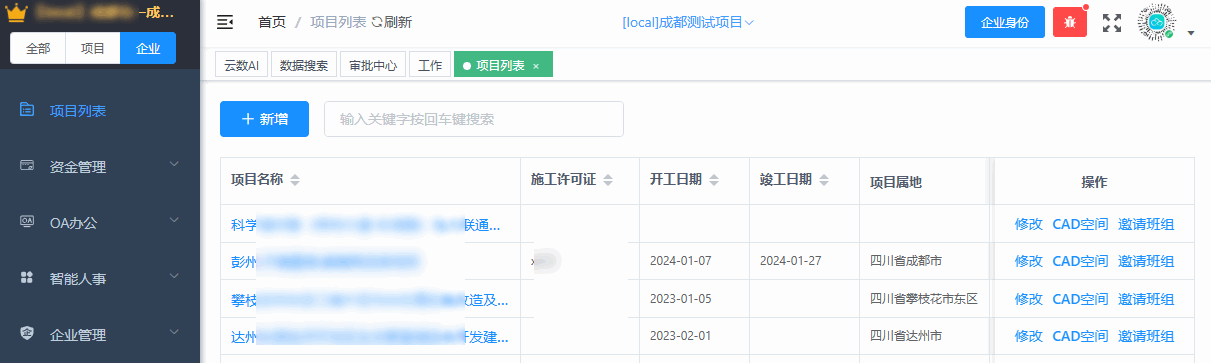The image size is (1211, 363).
Task: Select the 企业 segment
Action: tap(147, 48)
